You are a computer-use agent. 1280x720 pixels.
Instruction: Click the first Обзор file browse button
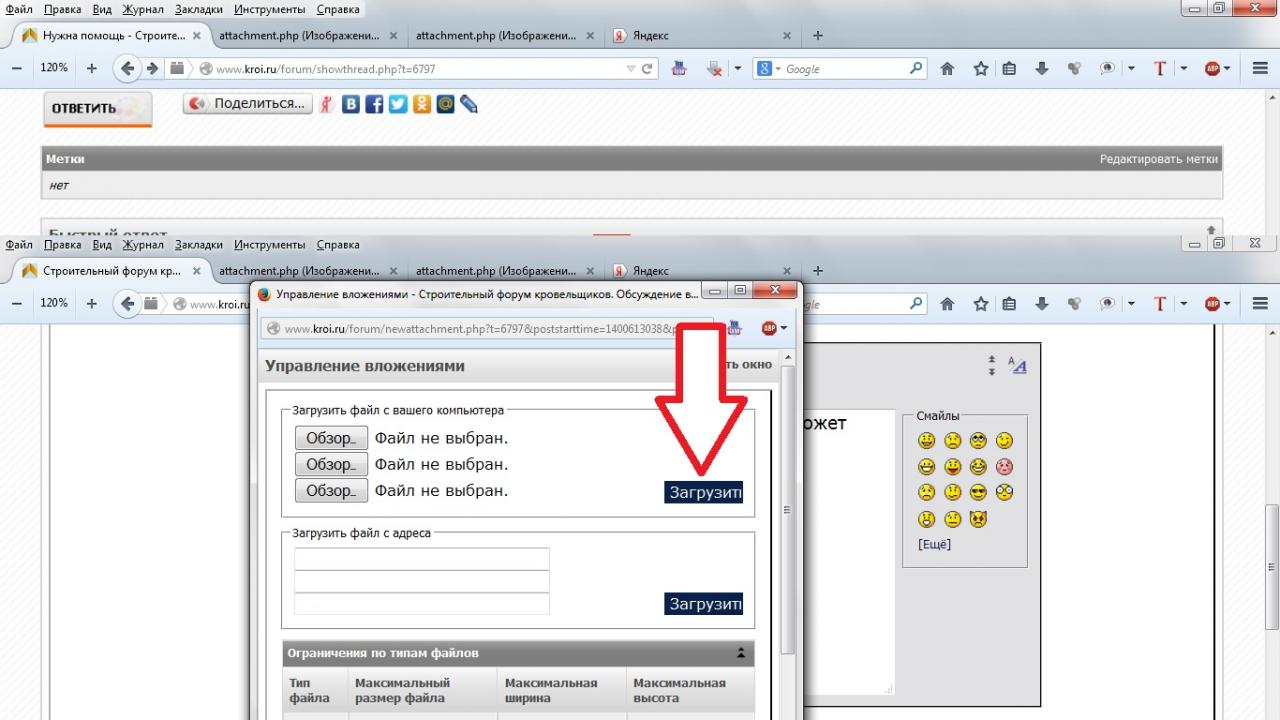331,438
